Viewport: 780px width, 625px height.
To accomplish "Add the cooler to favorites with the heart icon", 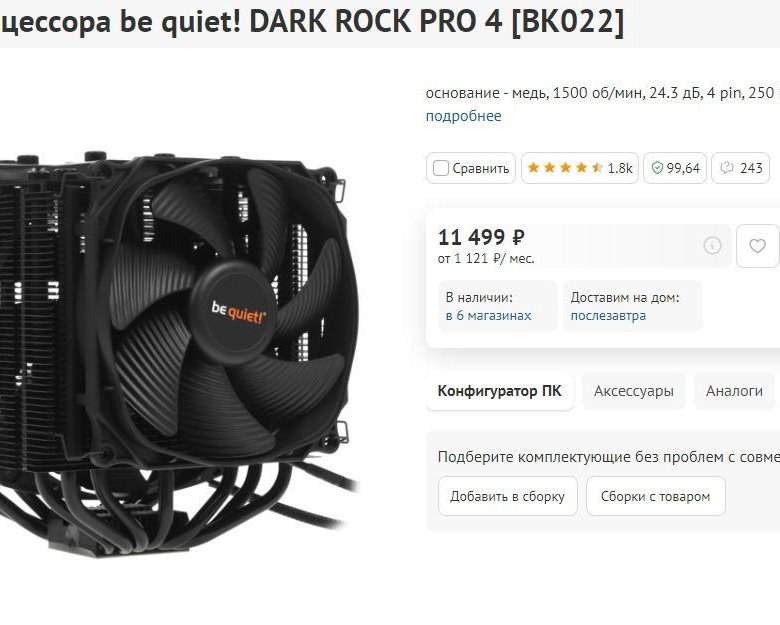I will (x=757, y=246).
